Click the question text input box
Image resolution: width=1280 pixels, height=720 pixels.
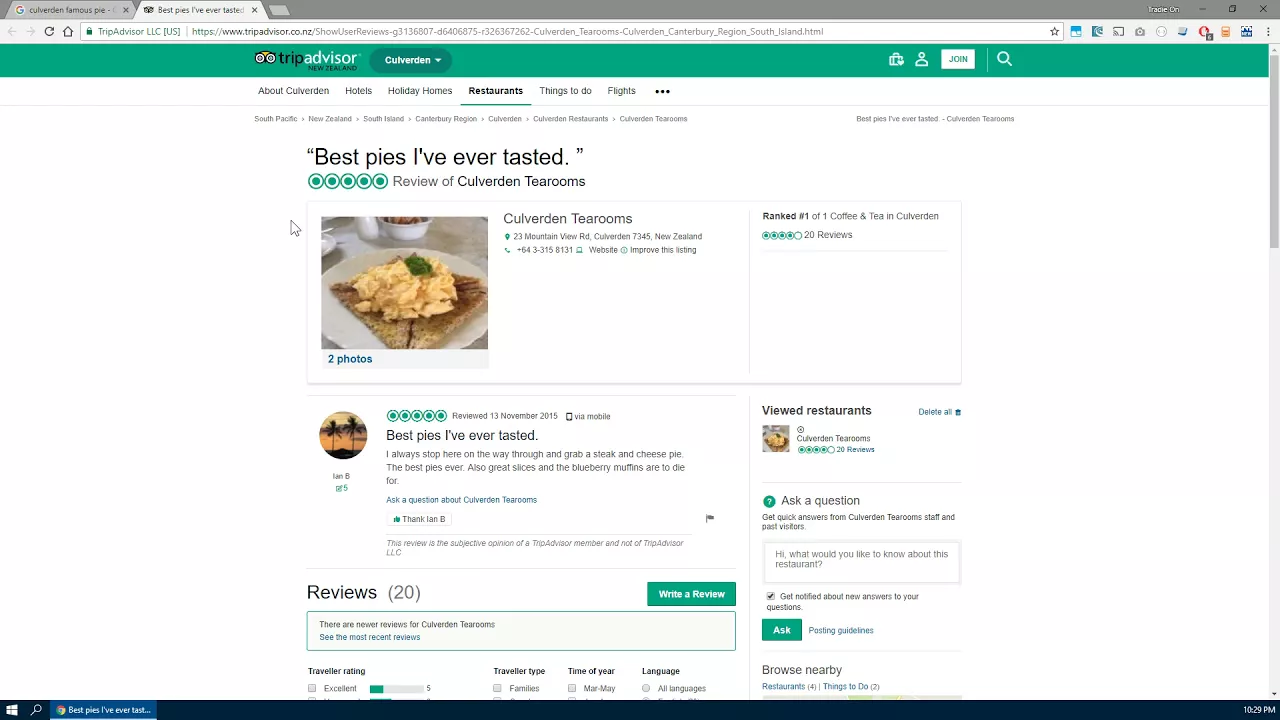pos(861,562)
